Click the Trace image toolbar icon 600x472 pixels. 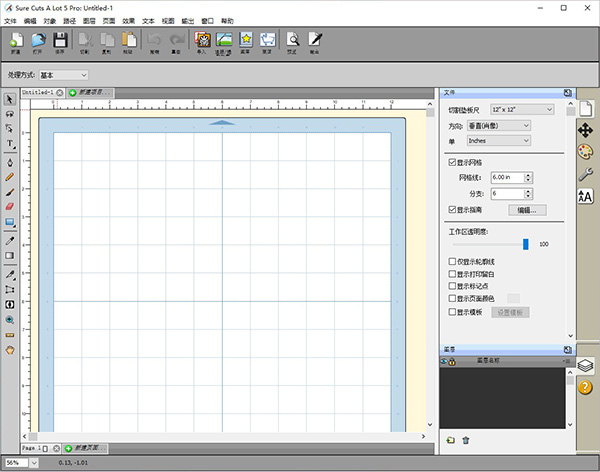[x=223, y=40]
